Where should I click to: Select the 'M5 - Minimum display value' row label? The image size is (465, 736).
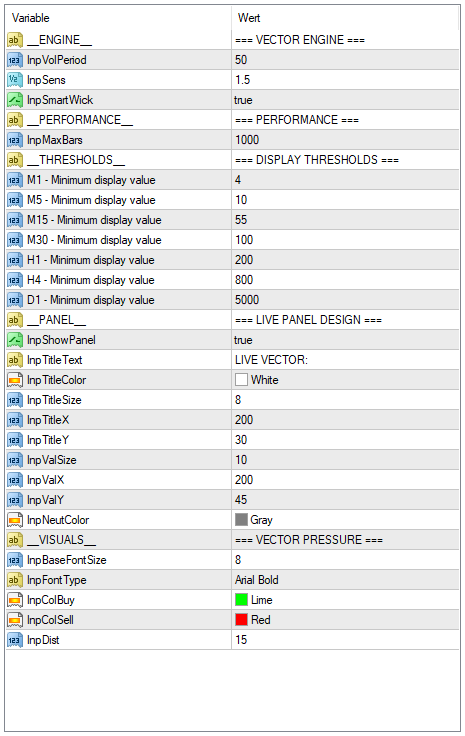tap(91, 200)
